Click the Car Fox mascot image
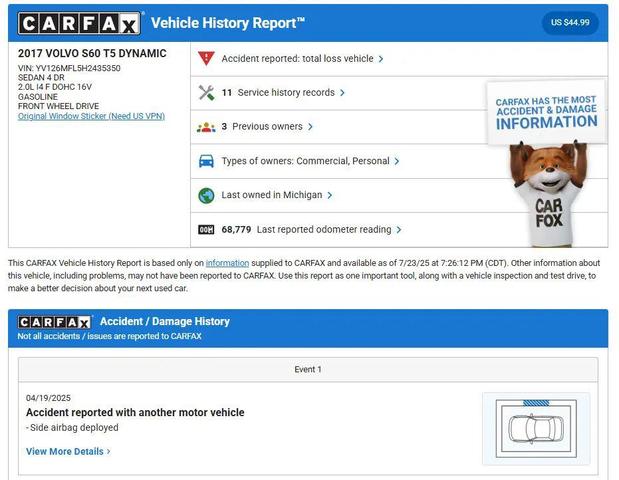Screen dimensions: 619x480 point(548,193)
